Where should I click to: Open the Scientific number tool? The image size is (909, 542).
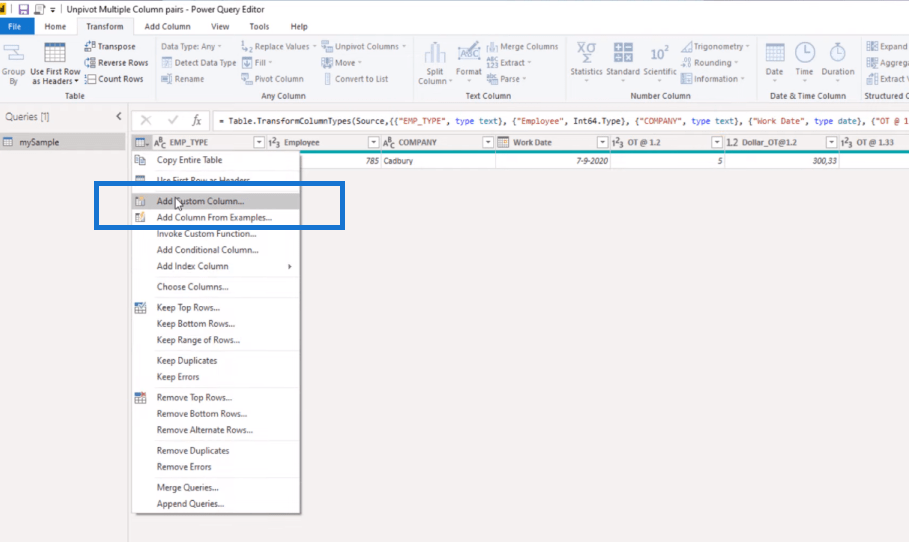point(660,63)
